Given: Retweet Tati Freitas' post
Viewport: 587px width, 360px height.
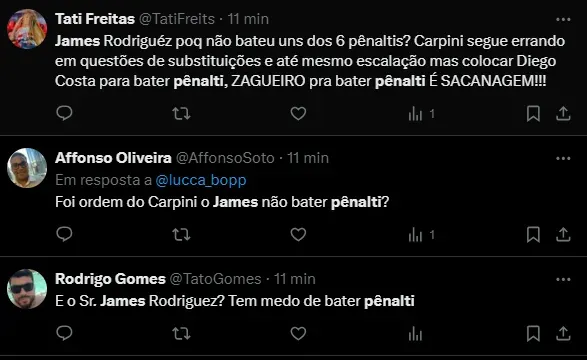Looking at the screenshot, I should tap(181, 113).
